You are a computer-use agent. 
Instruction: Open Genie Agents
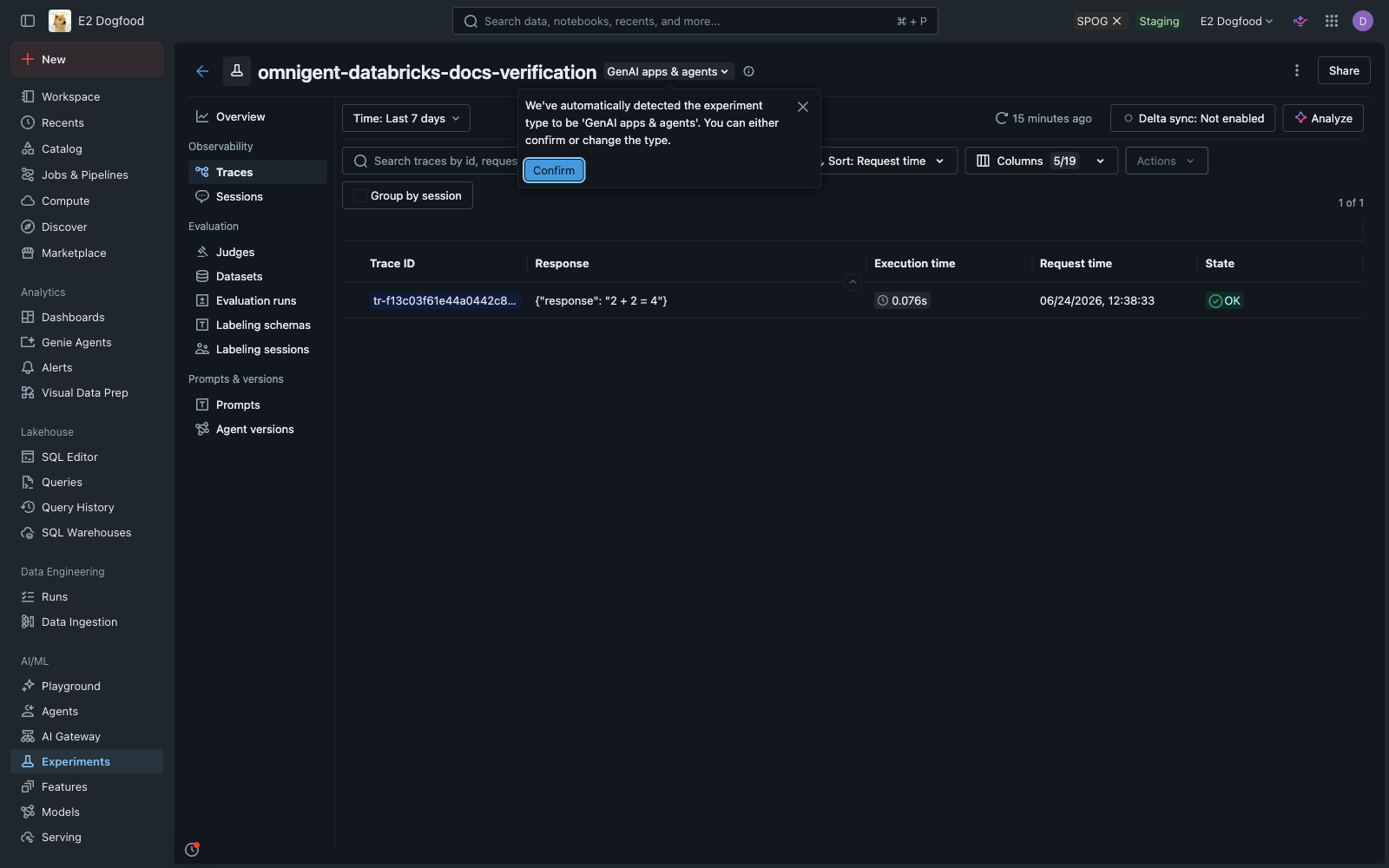pyautogui.click(x=87, y=342)
